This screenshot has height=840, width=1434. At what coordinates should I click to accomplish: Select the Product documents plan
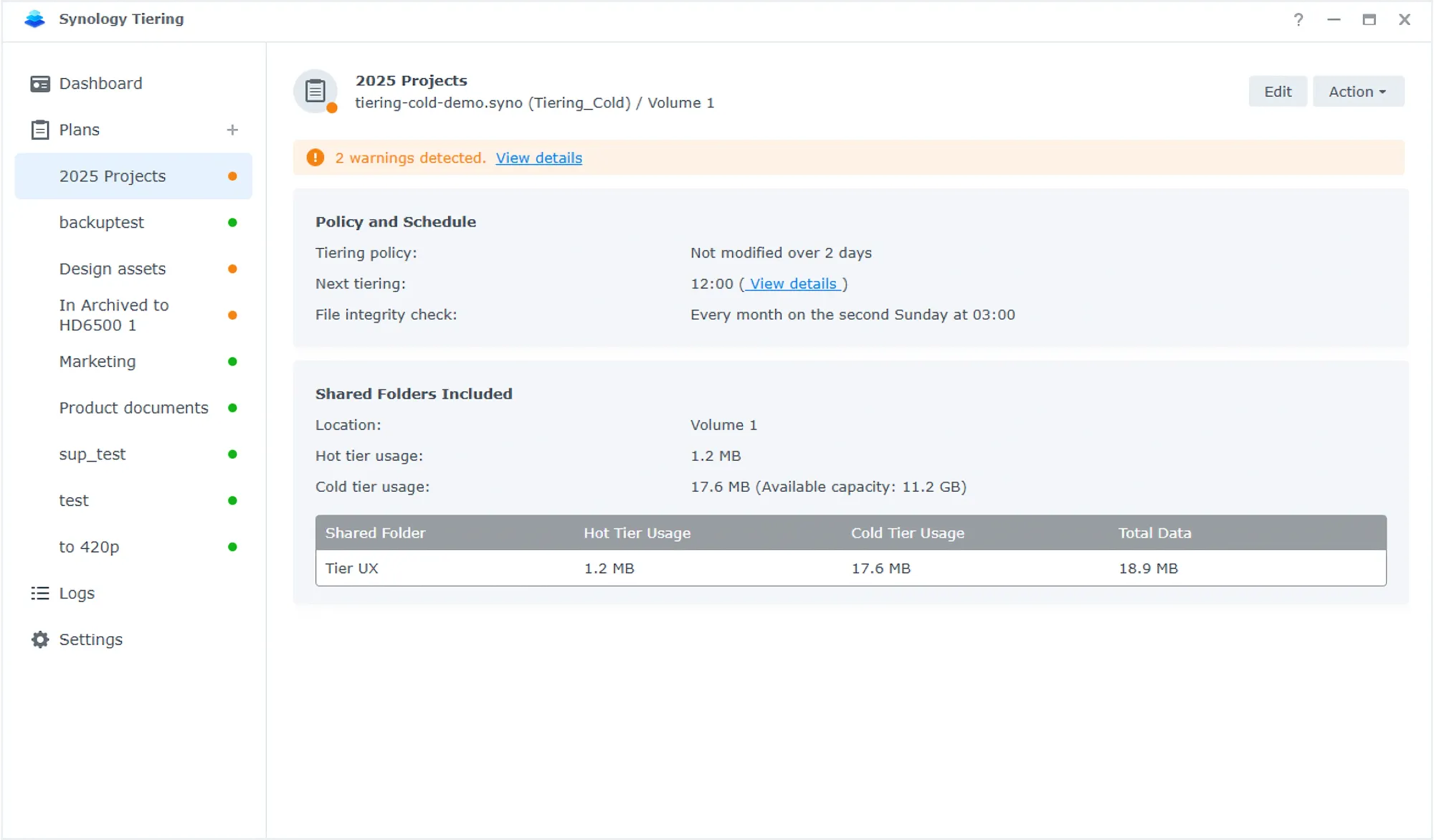coord(134,408)
